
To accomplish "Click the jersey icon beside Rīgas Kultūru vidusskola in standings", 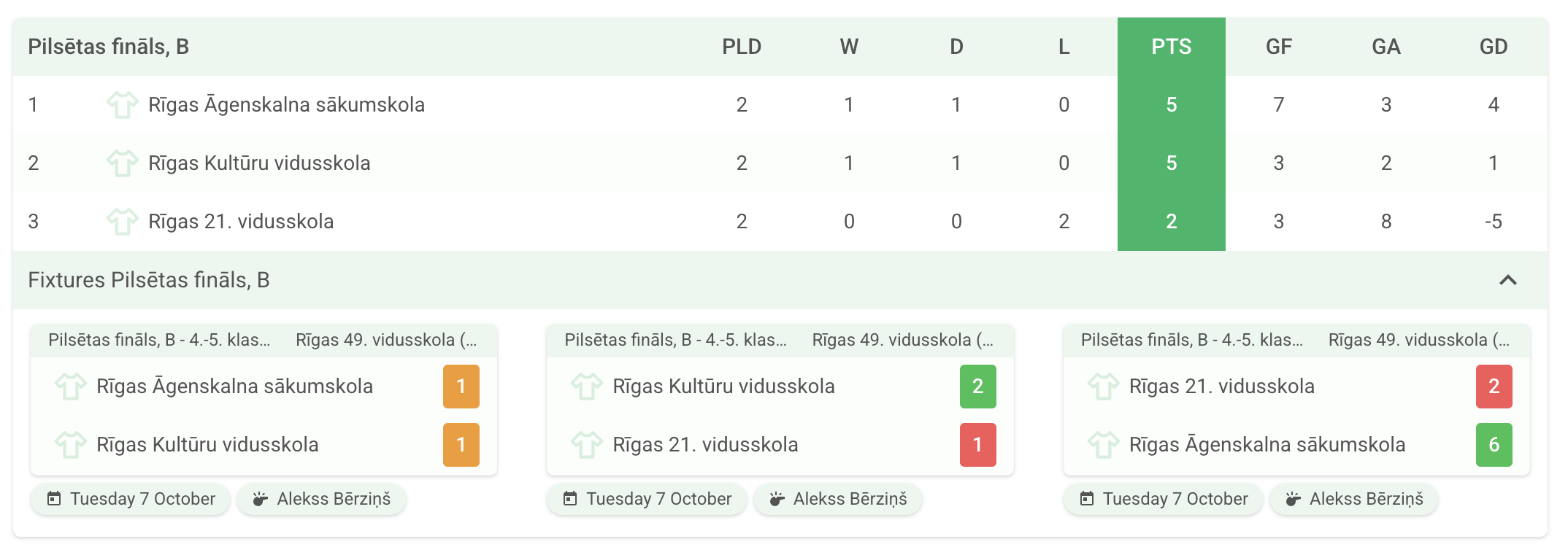I will tap(122, 163).
